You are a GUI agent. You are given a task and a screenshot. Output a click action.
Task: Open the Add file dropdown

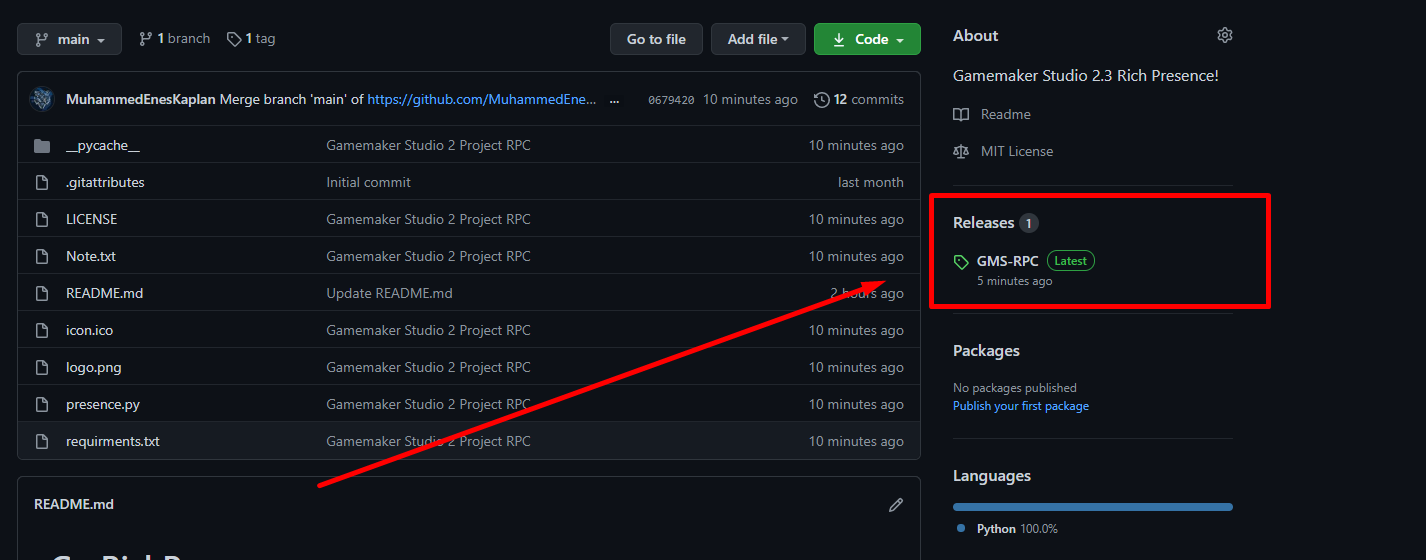click(758, 39)
